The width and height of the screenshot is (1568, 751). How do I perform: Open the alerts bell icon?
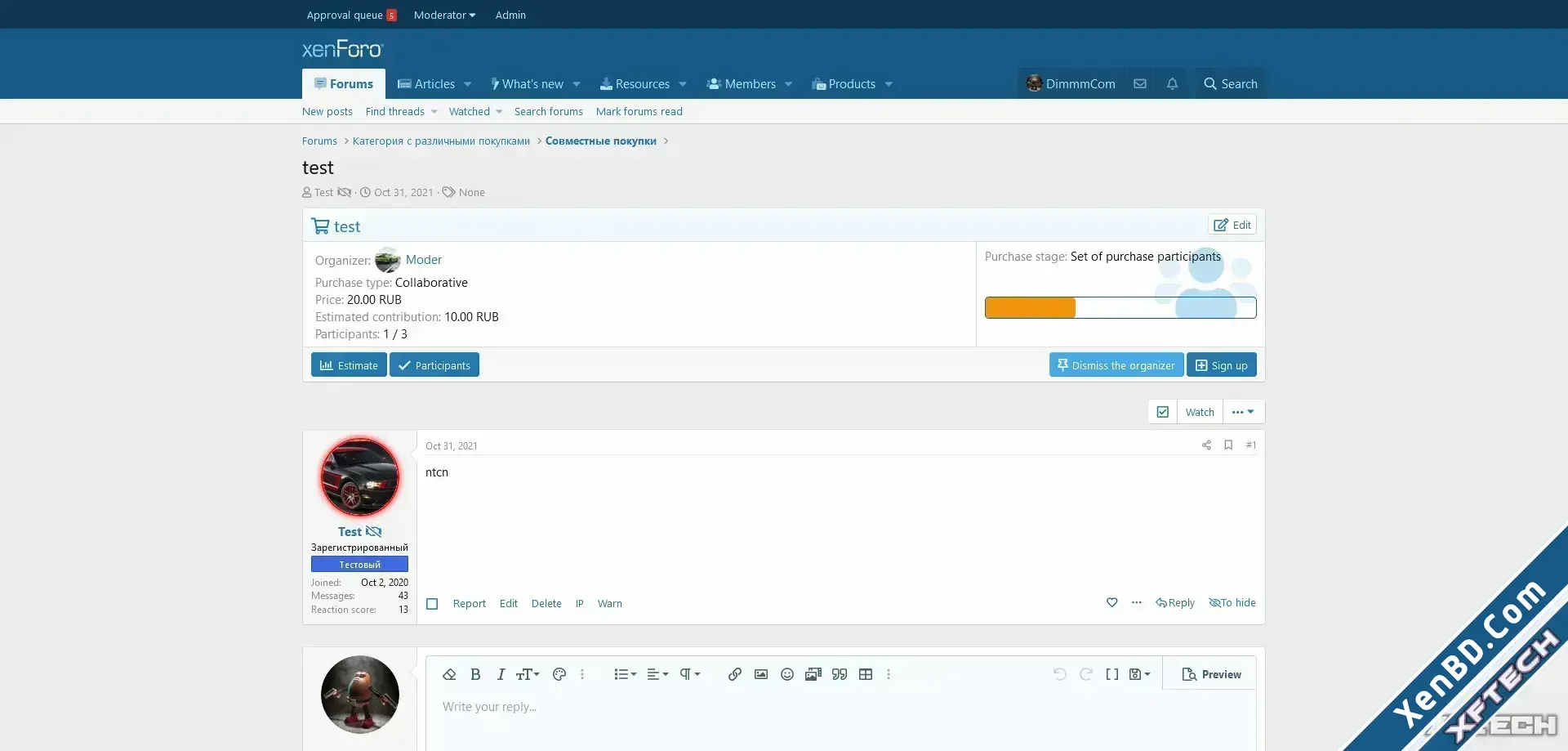1172,83
